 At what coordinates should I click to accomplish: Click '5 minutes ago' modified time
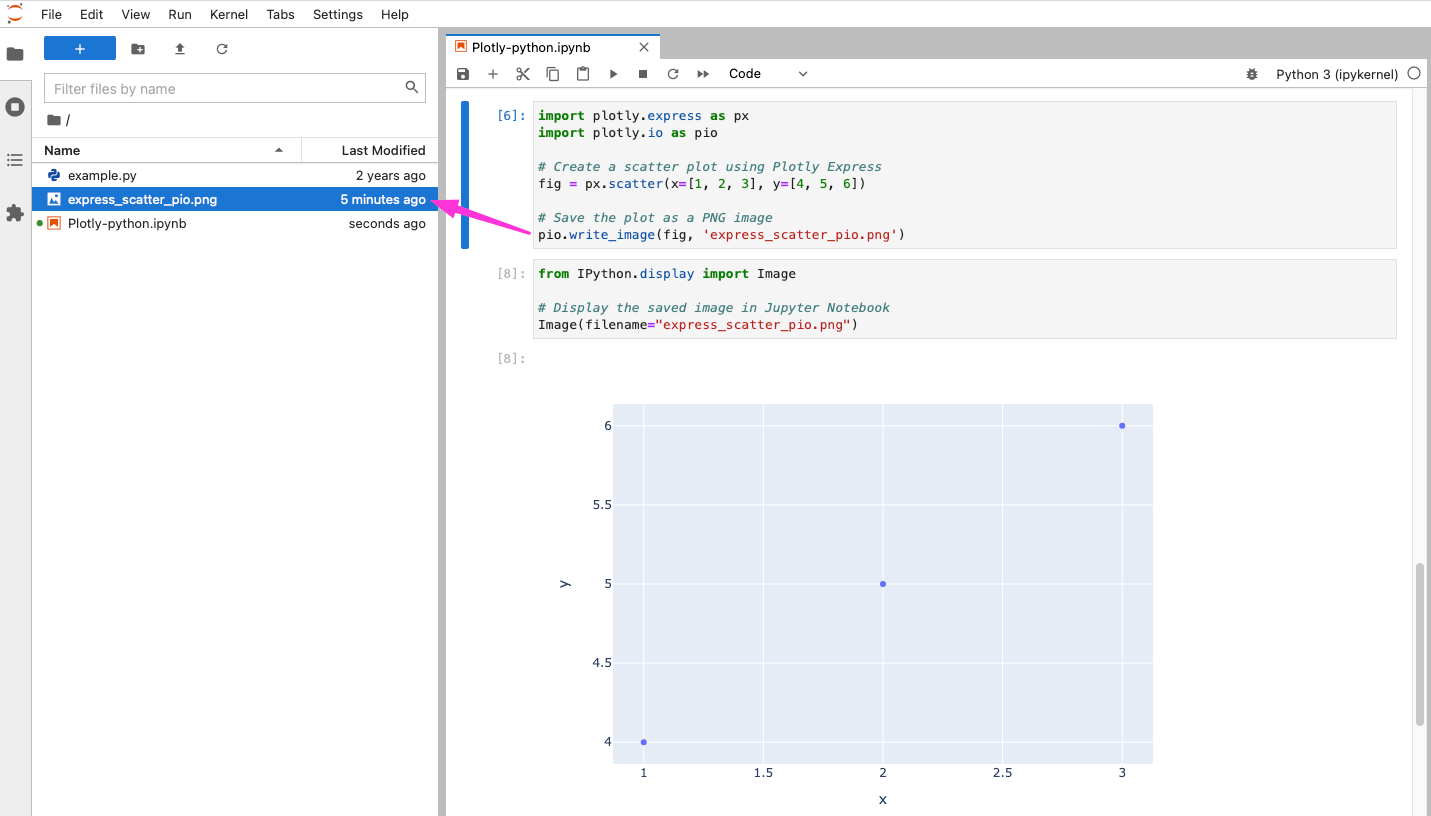tap(383, 199)
